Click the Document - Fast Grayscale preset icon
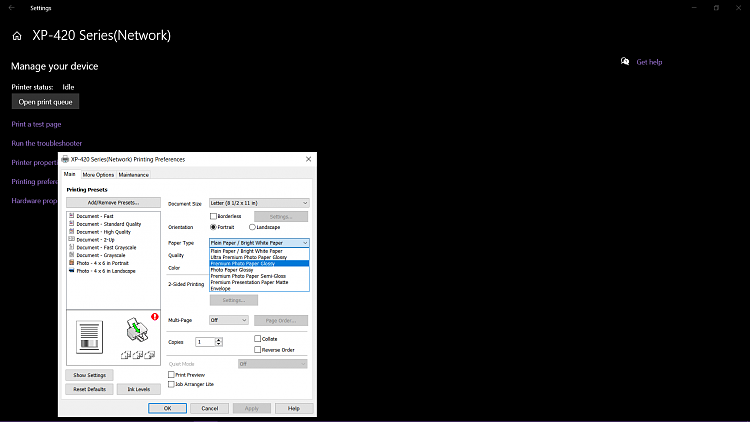 pyautogui.click(x=71, y=247)
